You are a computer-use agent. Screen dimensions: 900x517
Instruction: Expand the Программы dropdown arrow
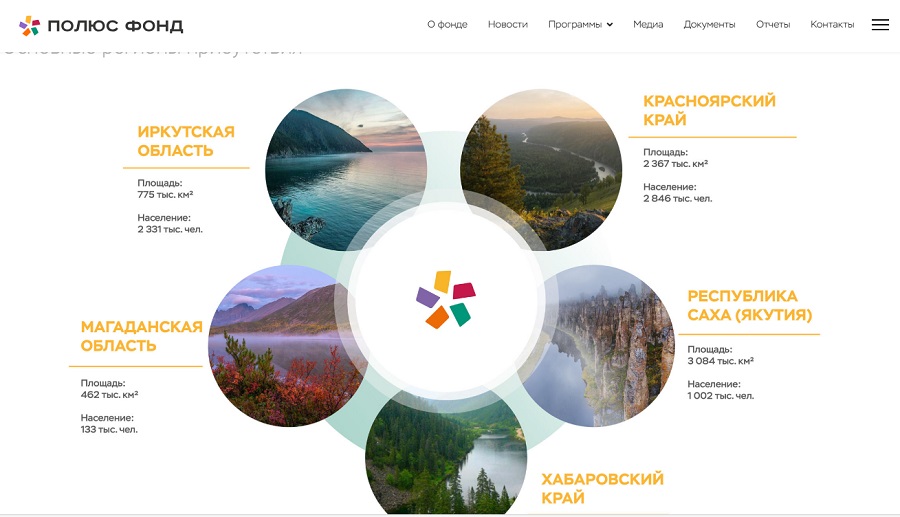pos(610,25)
